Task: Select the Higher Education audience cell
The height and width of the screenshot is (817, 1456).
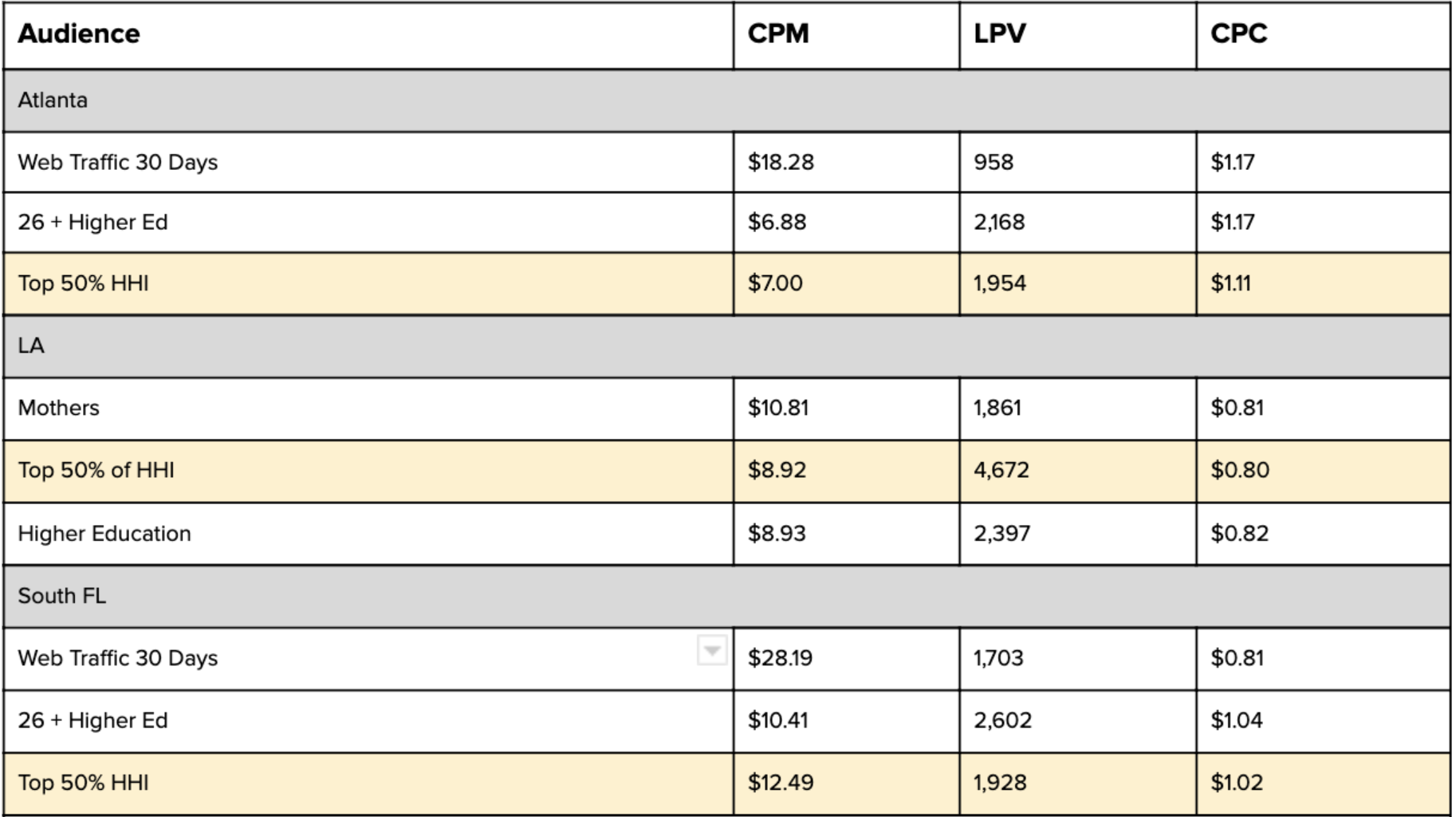Action: coord(104,534)
